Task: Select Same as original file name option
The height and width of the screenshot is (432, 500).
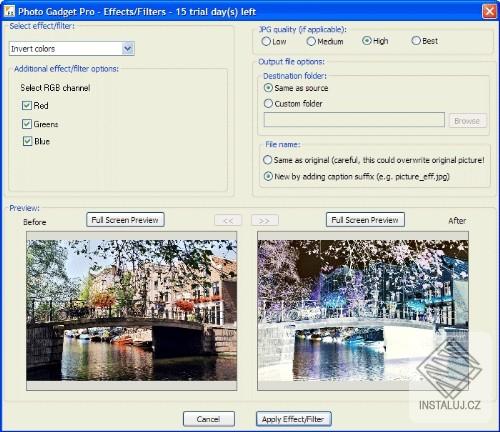Action: pyautogui.click(x=267, y=160)
